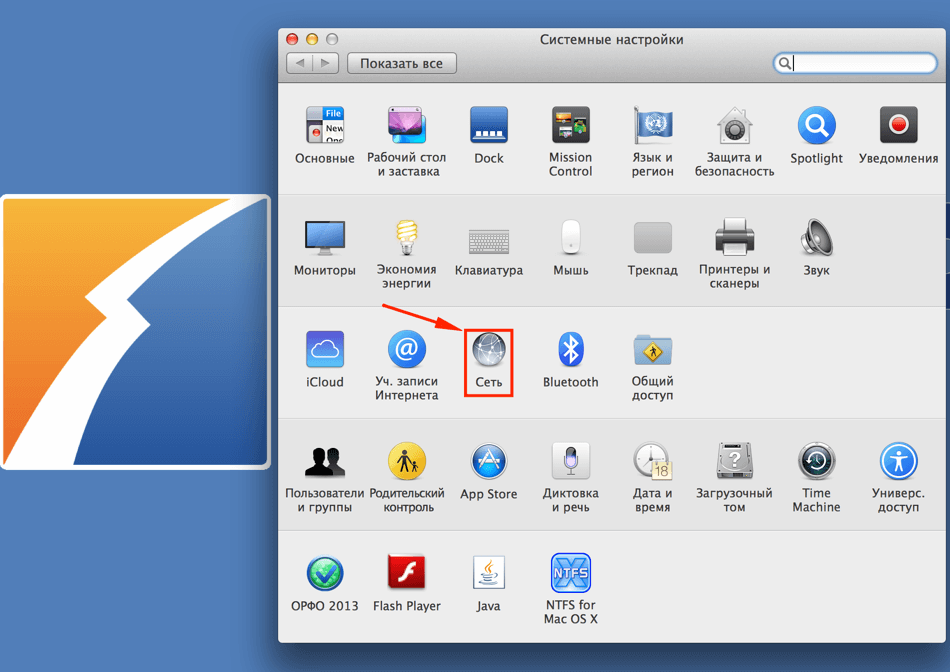
Task: Open Защита и безопасность pane
Action: 734,127
